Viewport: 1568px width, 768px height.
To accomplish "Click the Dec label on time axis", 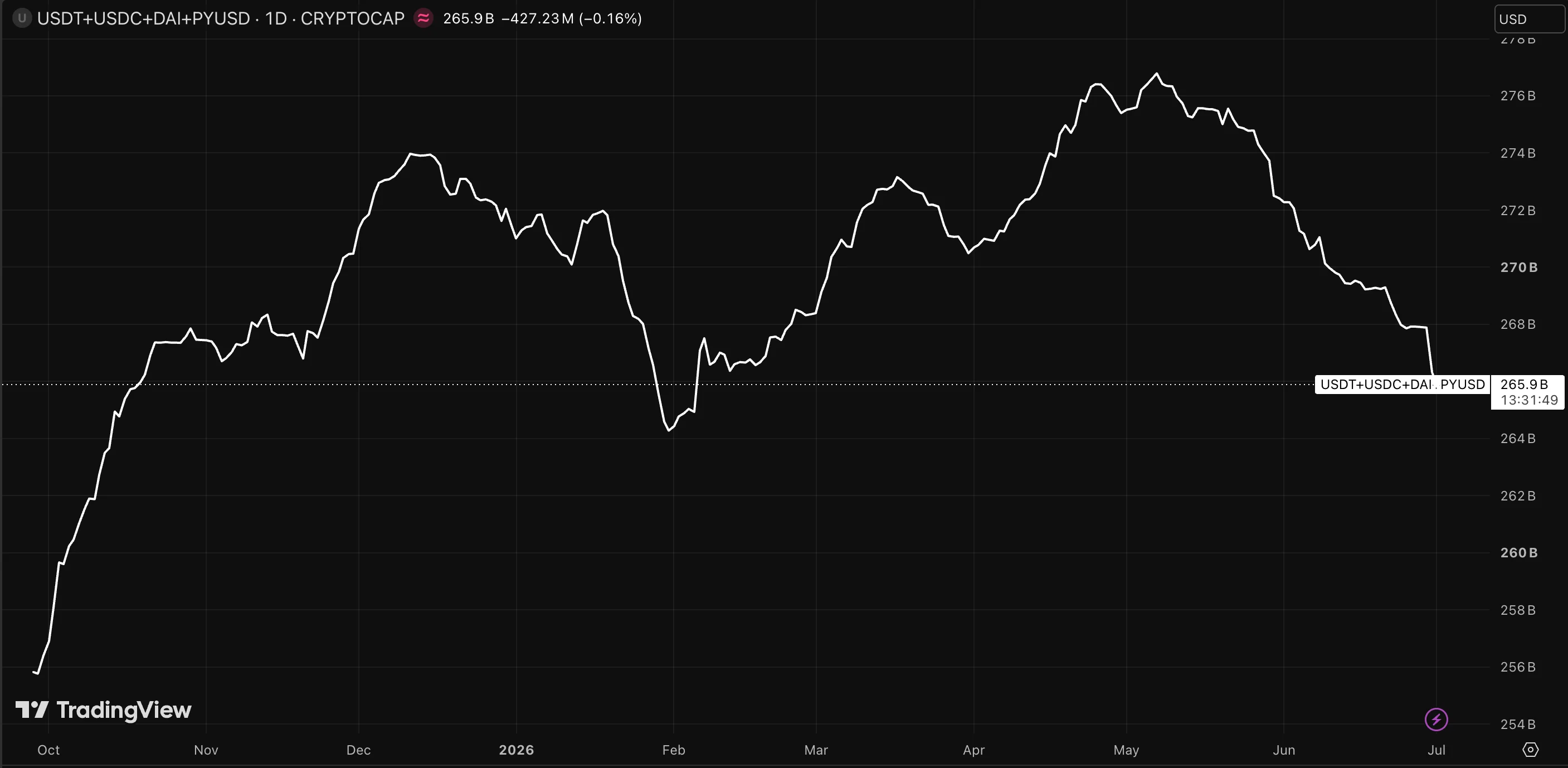I will click(358, 750).
